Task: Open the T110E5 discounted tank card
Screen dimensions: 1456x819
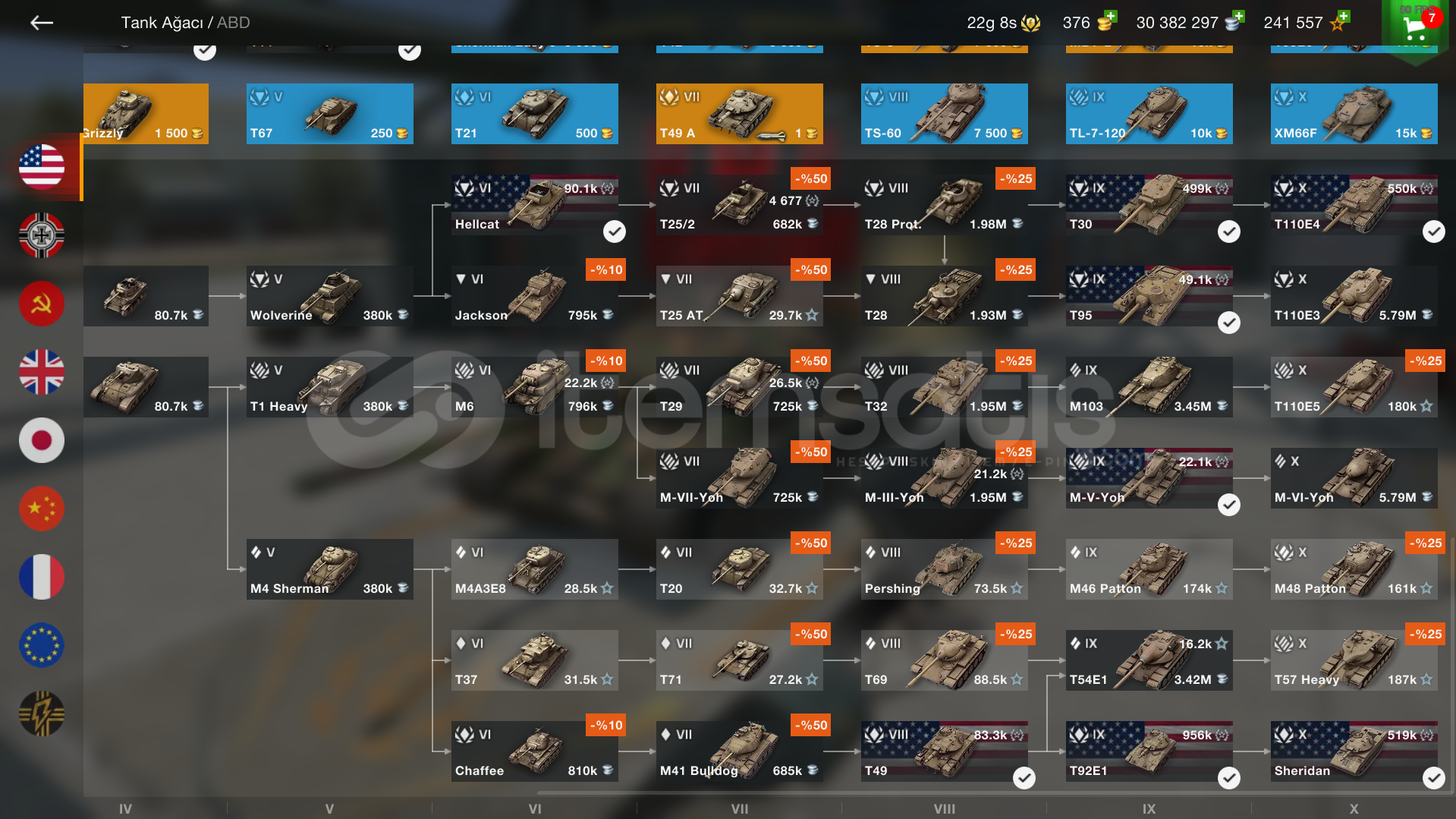Action: (x=1354, y=387)
